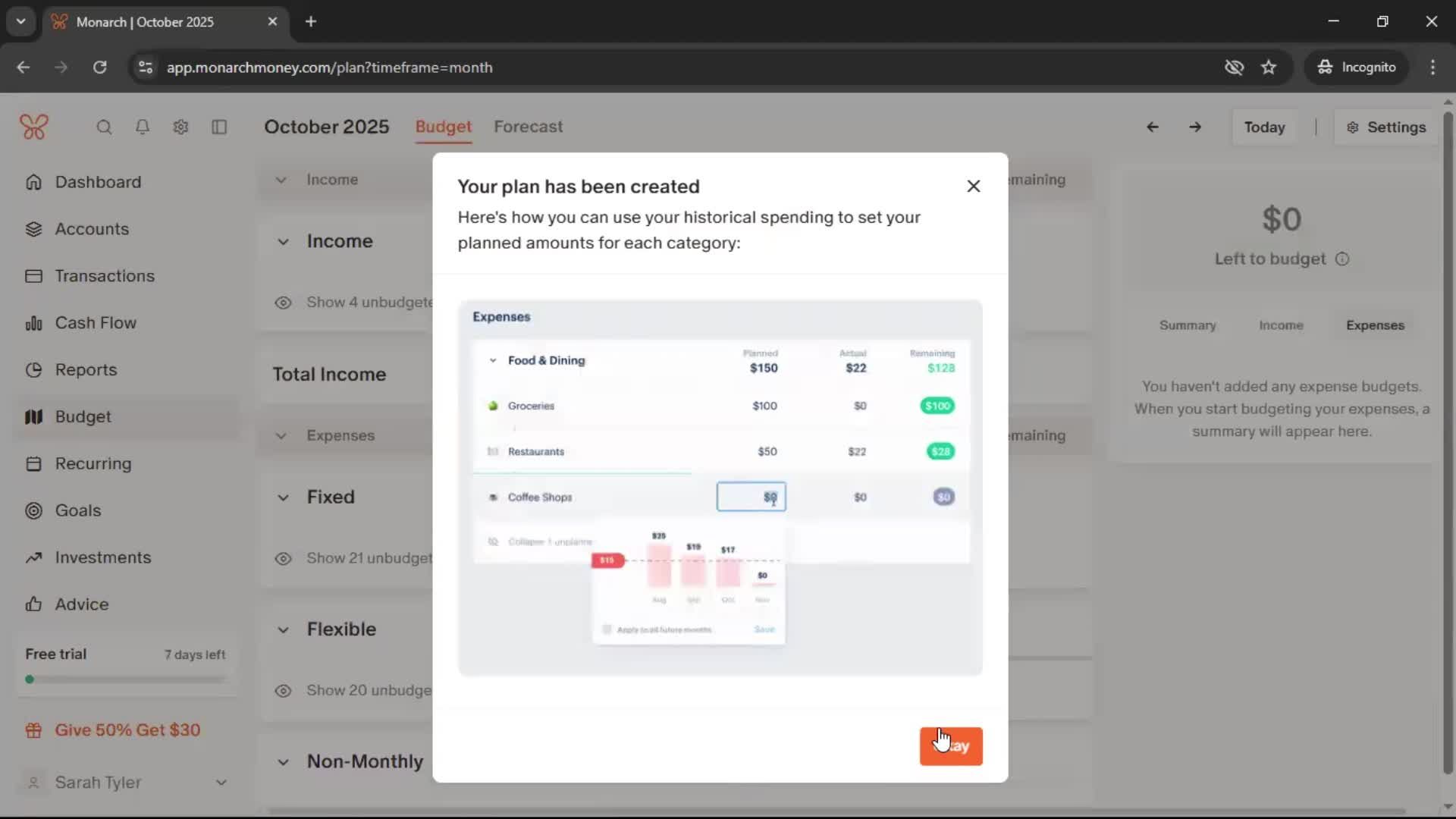The height and width of the screenshot is (819, 1456).
Task: Open search with magnifier icon
Action: pyautogui.click(x=104, y=127)
